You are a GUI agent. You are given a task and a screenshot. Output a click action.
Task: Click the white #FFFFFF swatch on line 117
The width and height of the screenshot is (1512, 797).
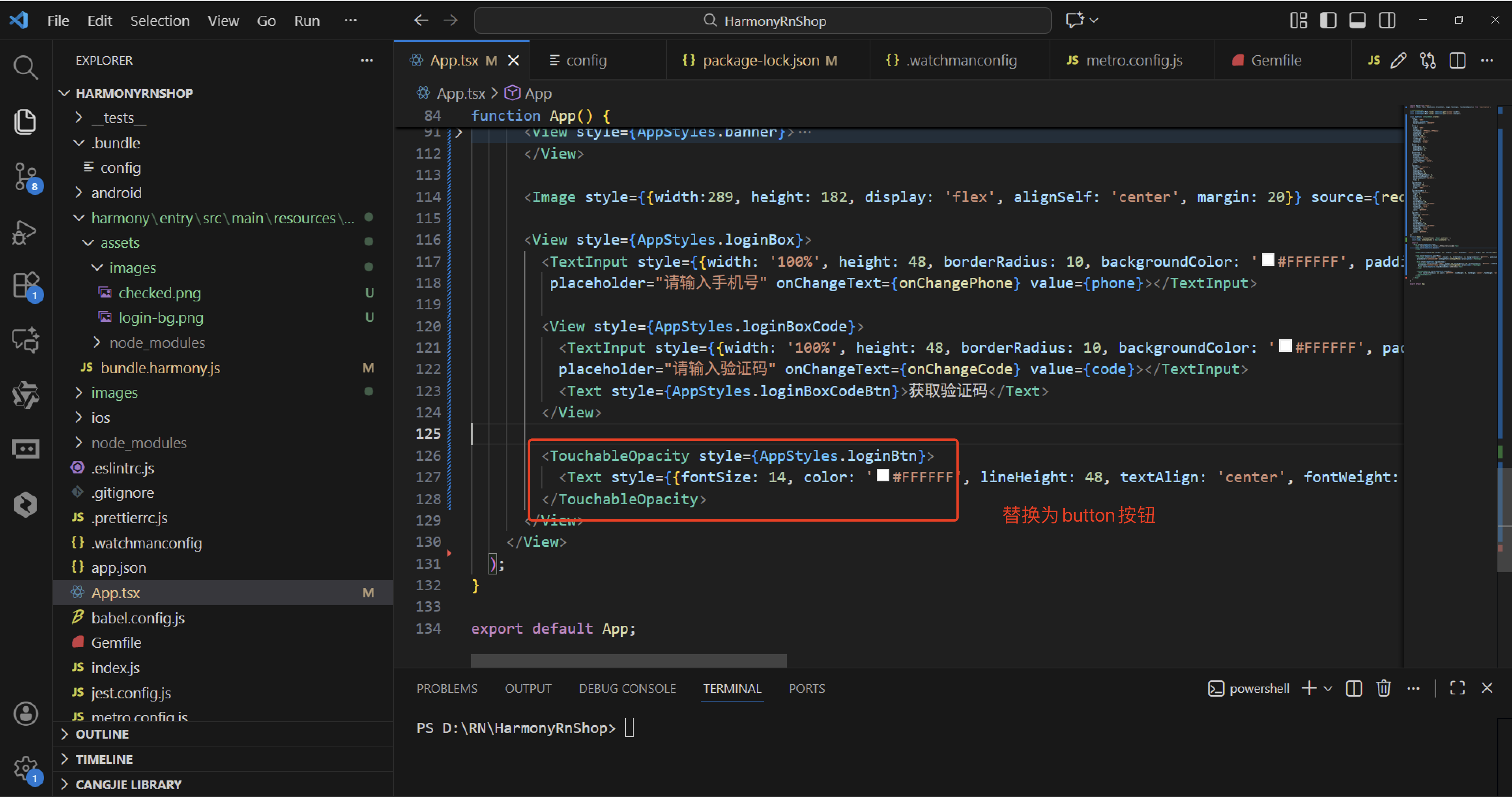1268,260
